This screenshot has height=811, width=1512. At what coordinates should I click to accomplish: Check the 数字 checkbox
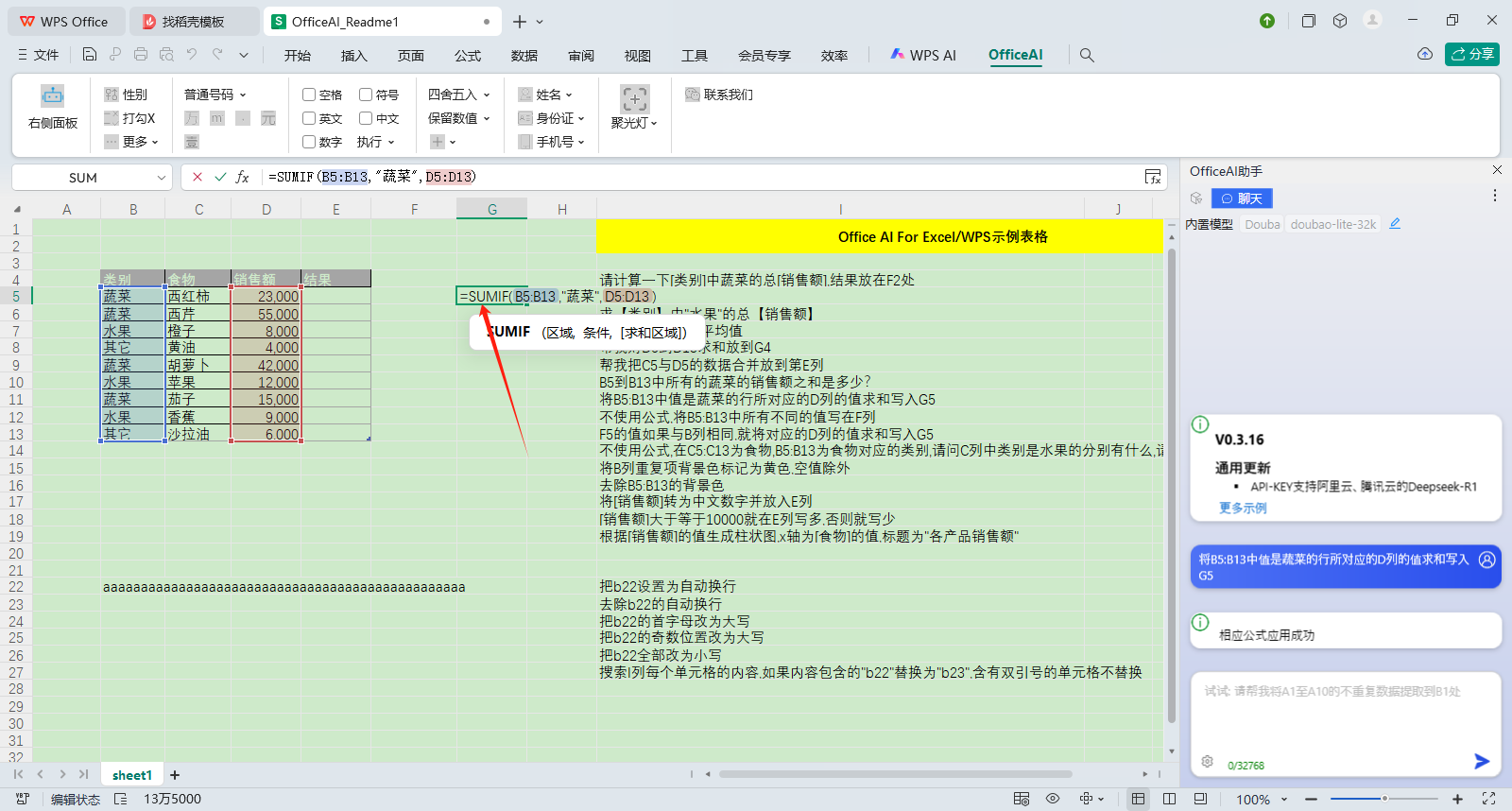coord(309,142)
